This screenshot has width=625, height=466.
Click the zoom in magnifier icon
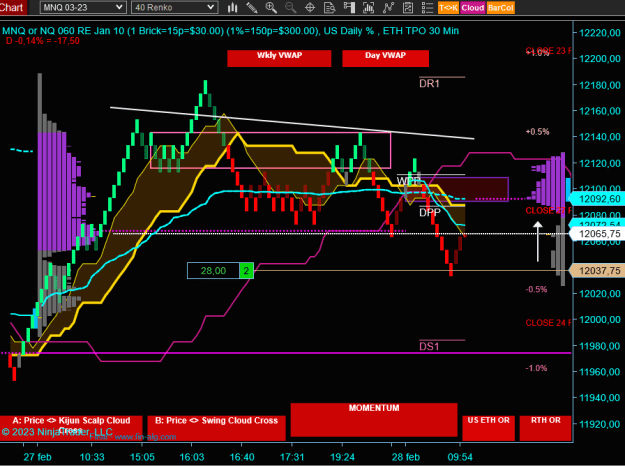271,8
